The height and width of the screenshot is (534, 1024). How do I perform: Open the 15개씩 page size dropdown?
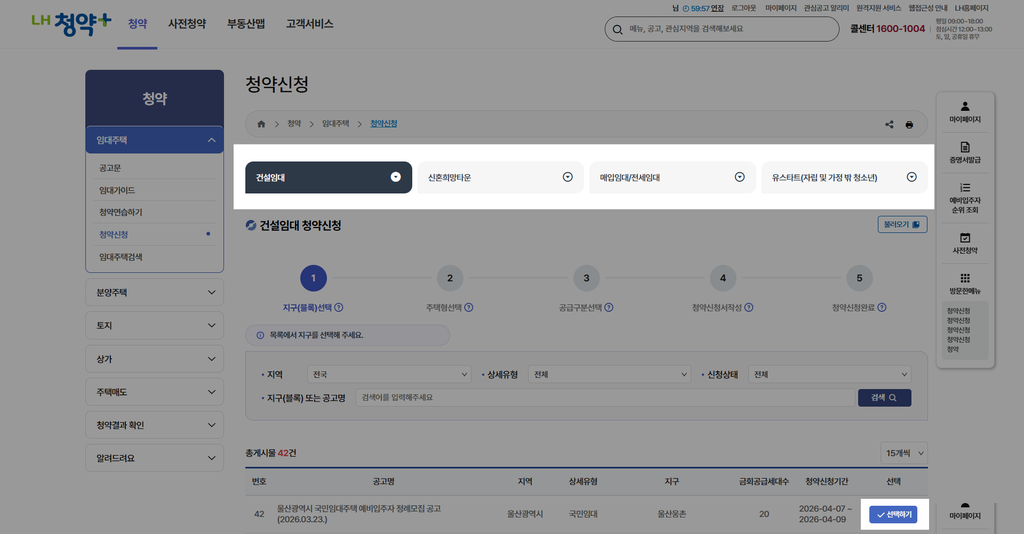(904, 453)
